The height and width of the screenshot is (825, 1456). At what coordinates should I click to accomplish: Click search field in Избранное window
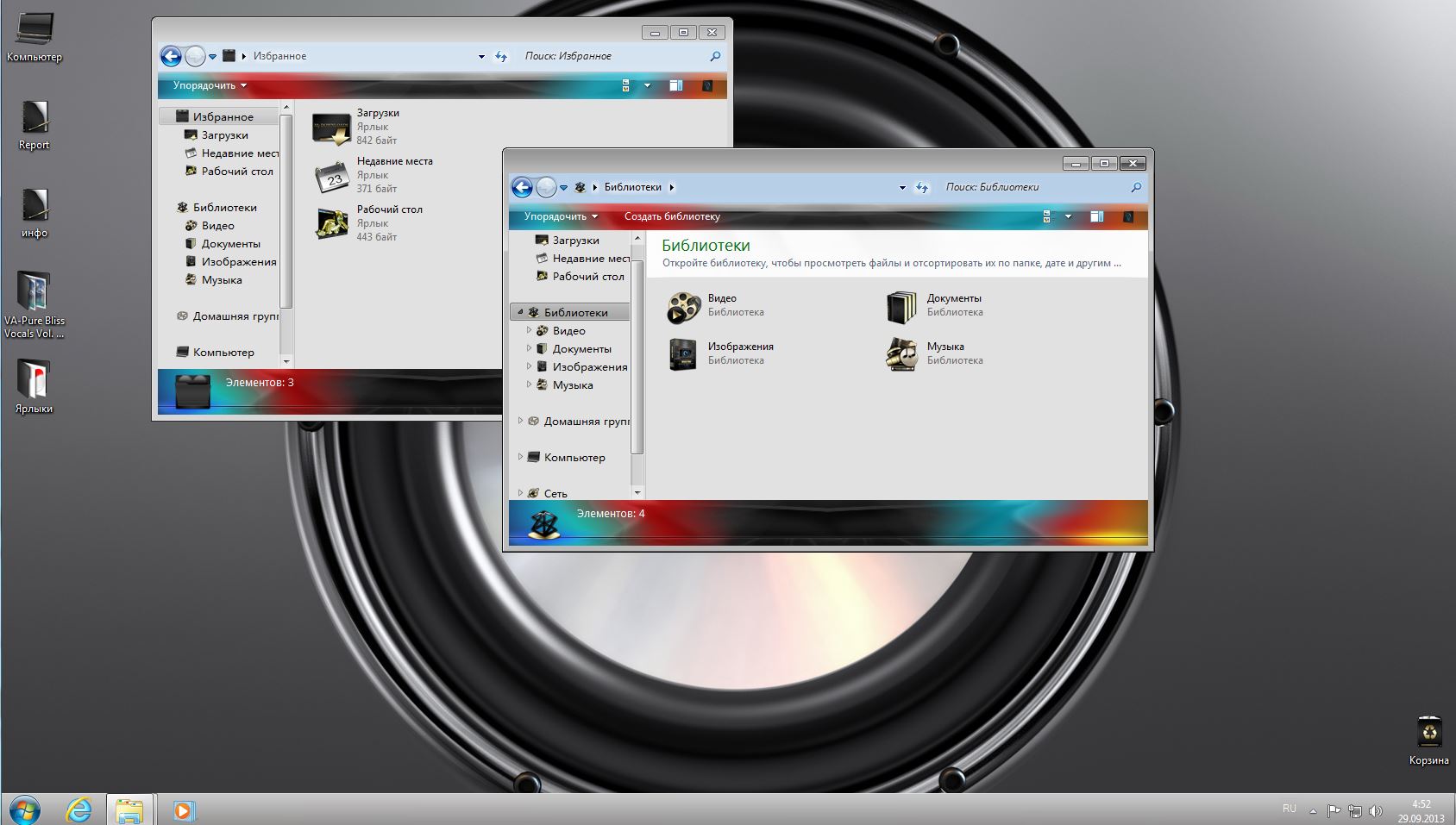614,56
